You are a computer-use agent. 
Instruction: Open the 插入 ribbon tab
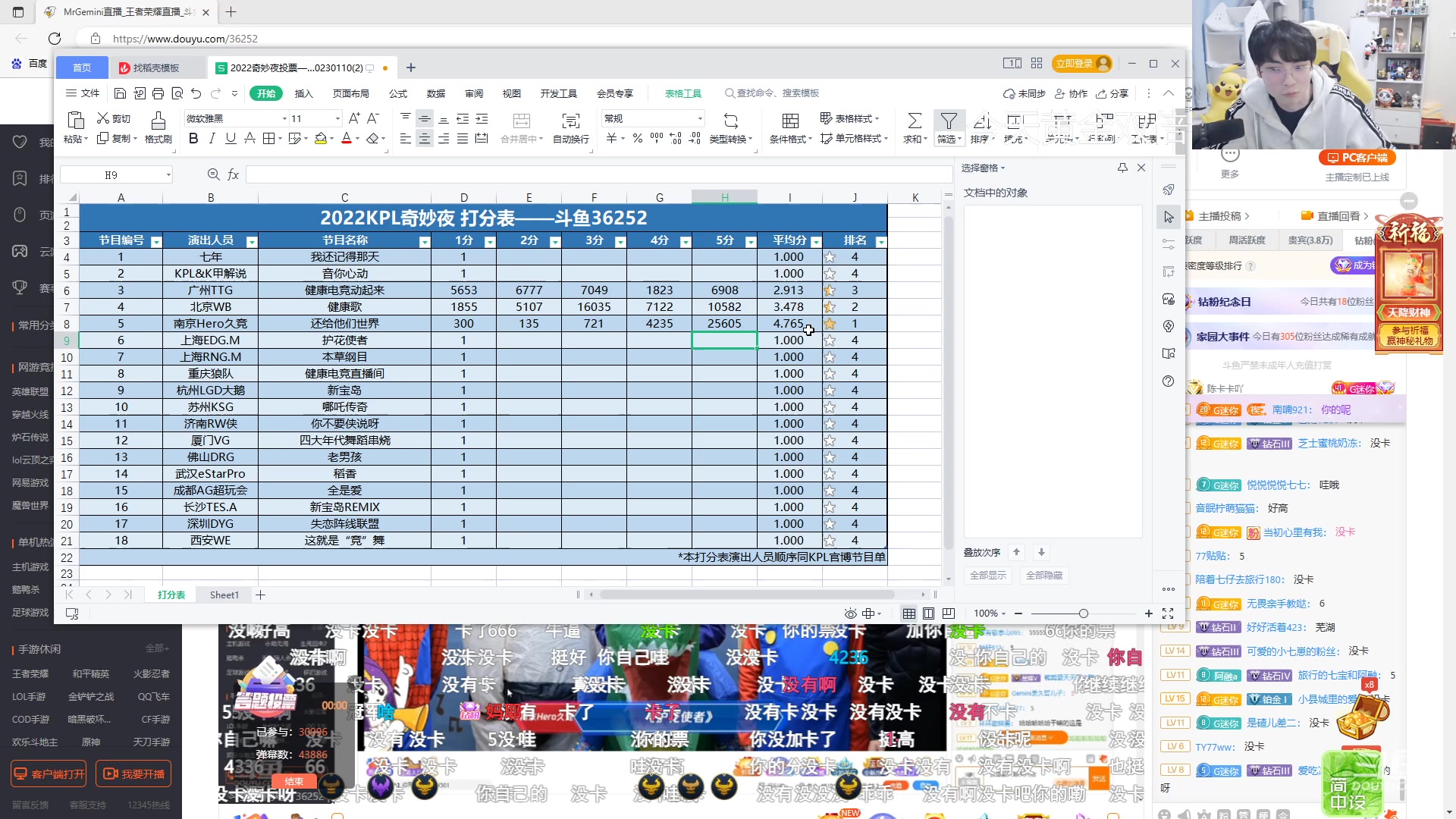303,93
